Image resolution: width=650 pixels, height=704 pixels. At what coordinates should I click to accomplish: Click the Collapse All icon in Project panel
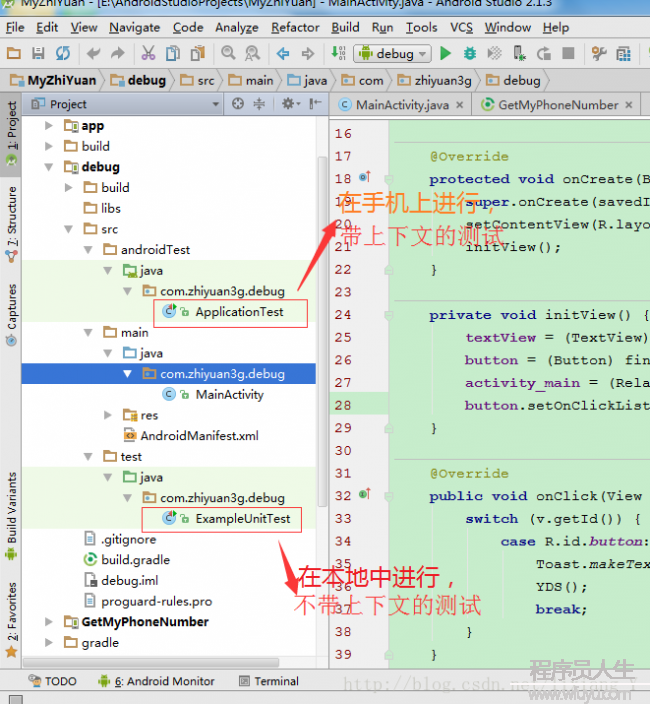(259, 104)
